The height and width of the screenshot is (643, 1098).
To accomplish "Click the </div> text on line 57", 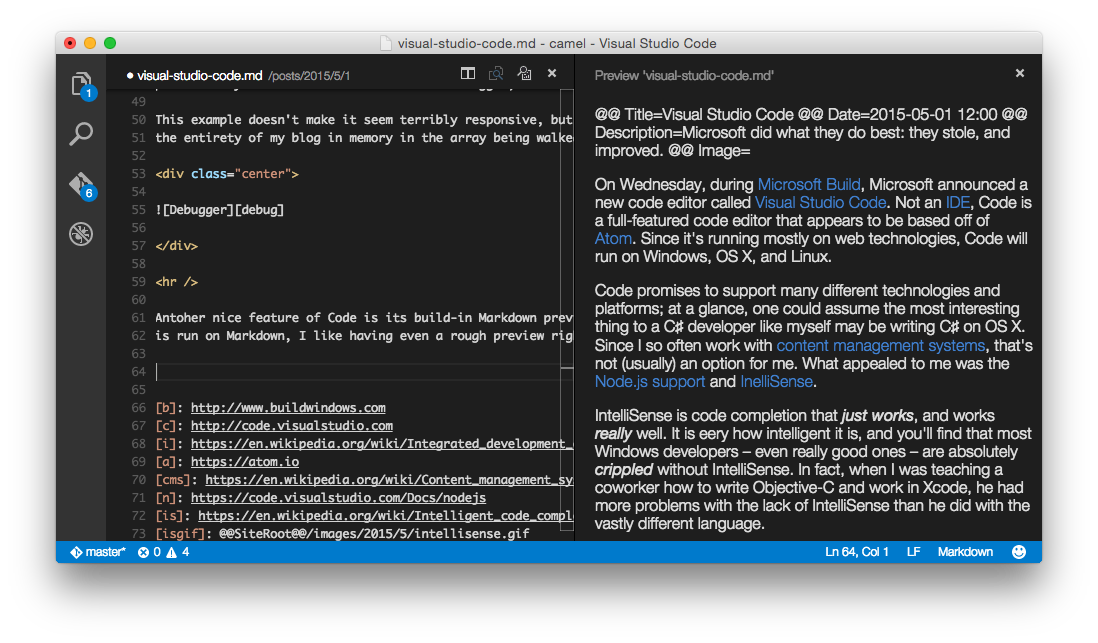I will 176,246.
